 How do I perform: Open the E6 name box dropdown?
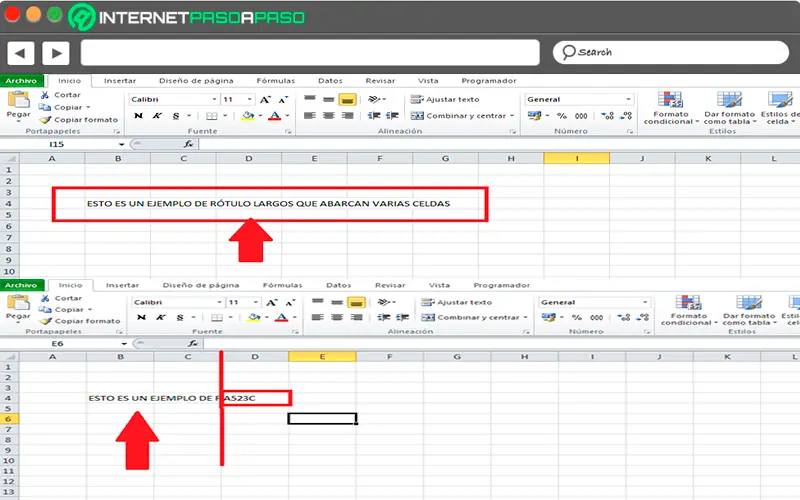click(124, 344)
